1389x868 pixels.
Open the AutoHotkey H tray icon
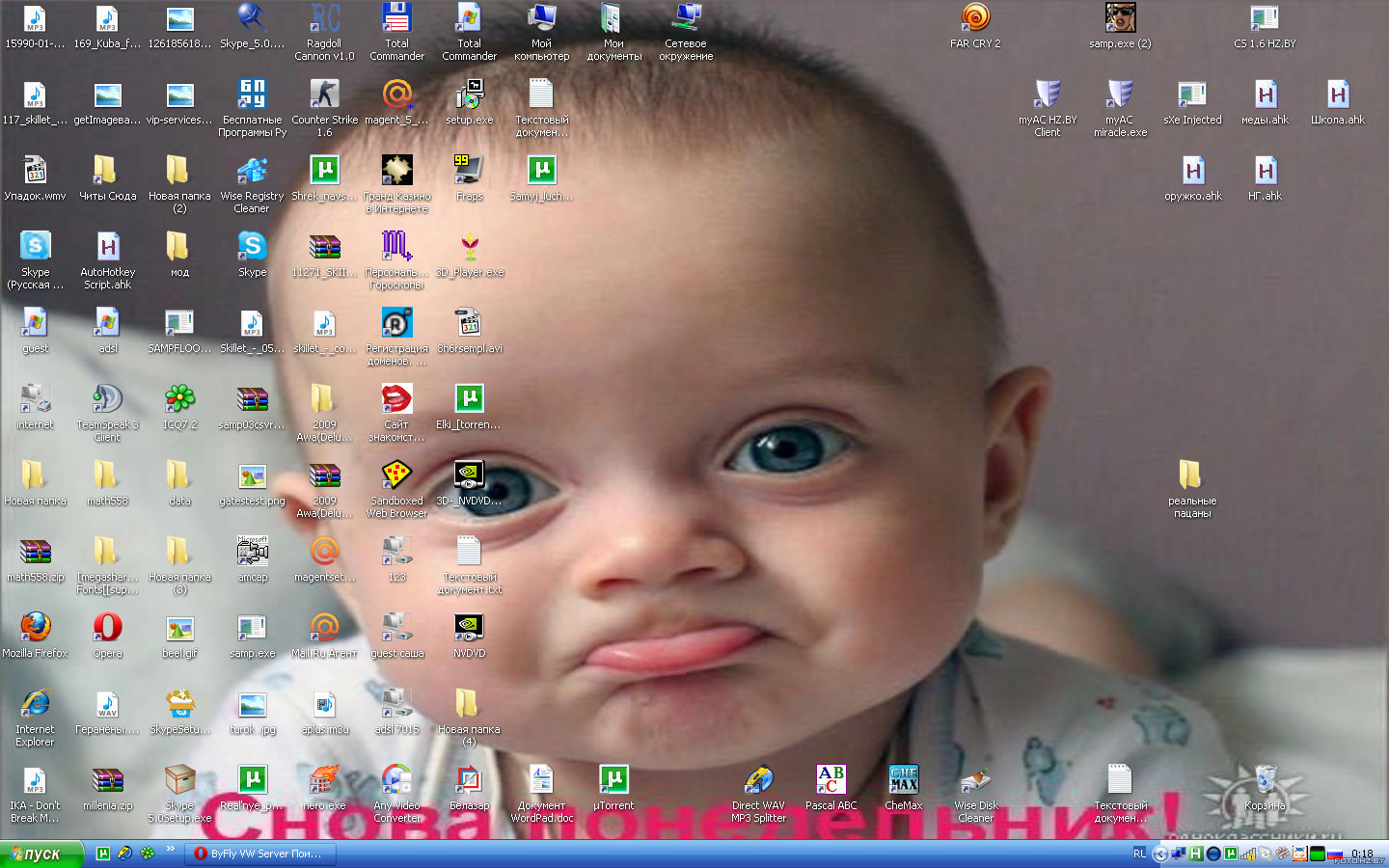click(1196, 854)
